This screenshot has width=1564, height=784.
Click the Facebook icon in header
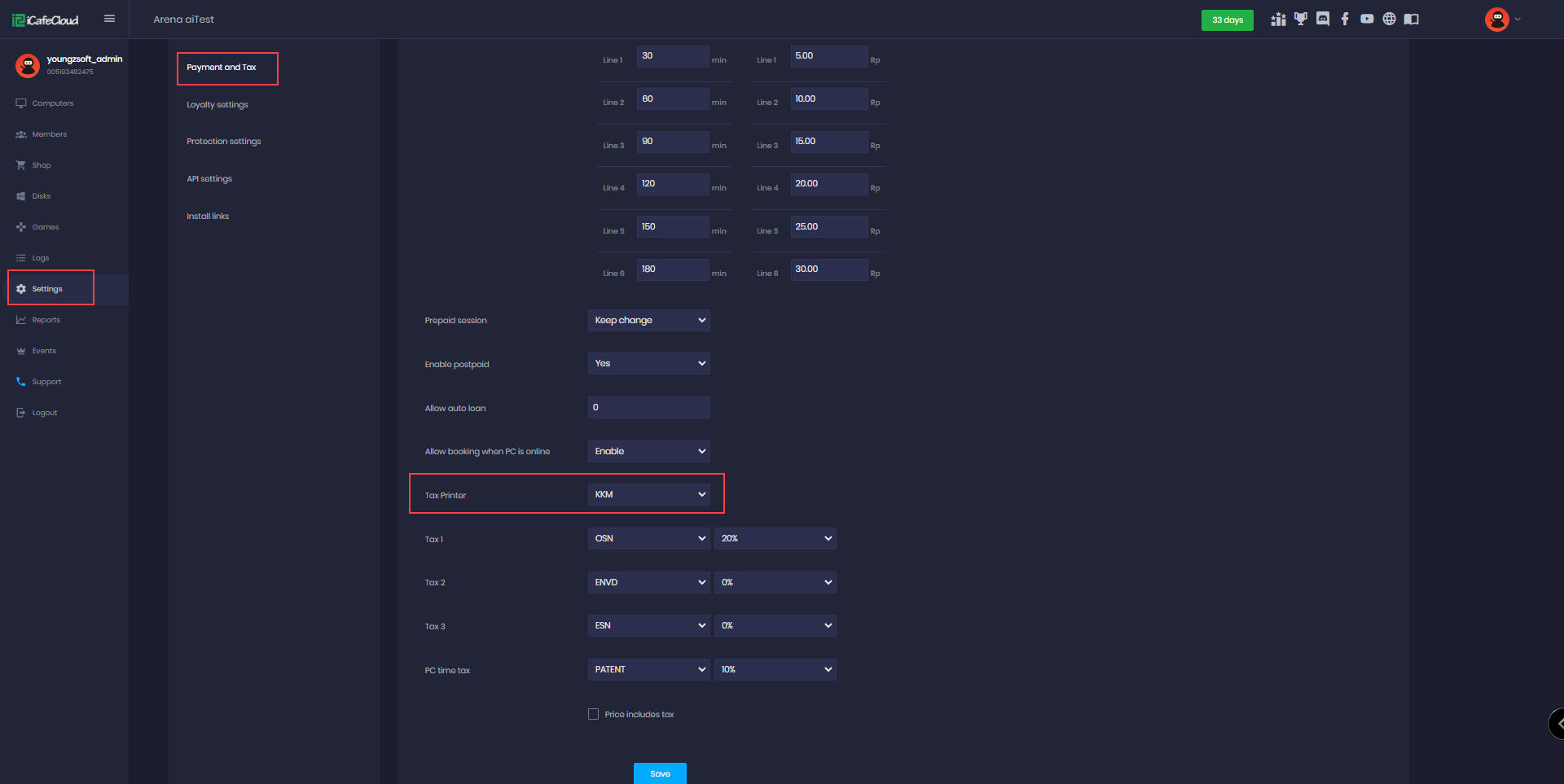[1345, 20]
